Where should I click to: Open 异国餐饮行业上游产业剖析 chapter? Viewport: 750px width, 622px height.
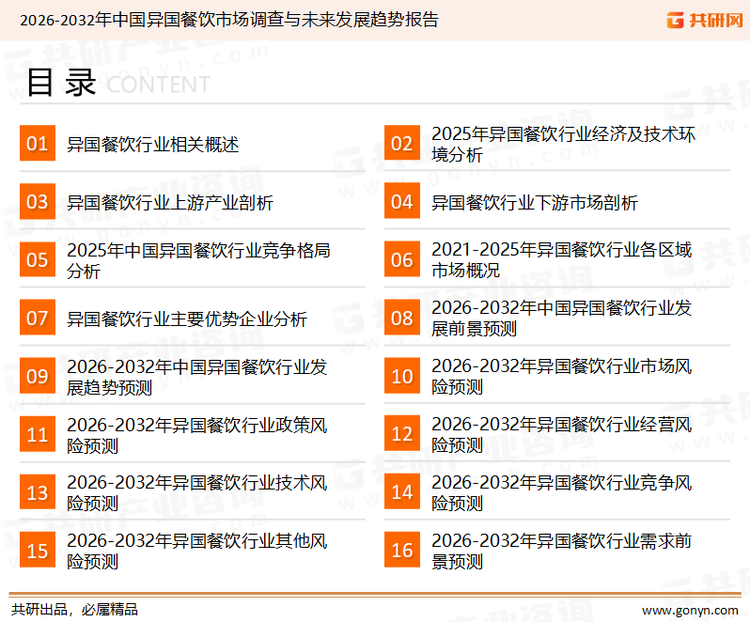coord(170,203)
